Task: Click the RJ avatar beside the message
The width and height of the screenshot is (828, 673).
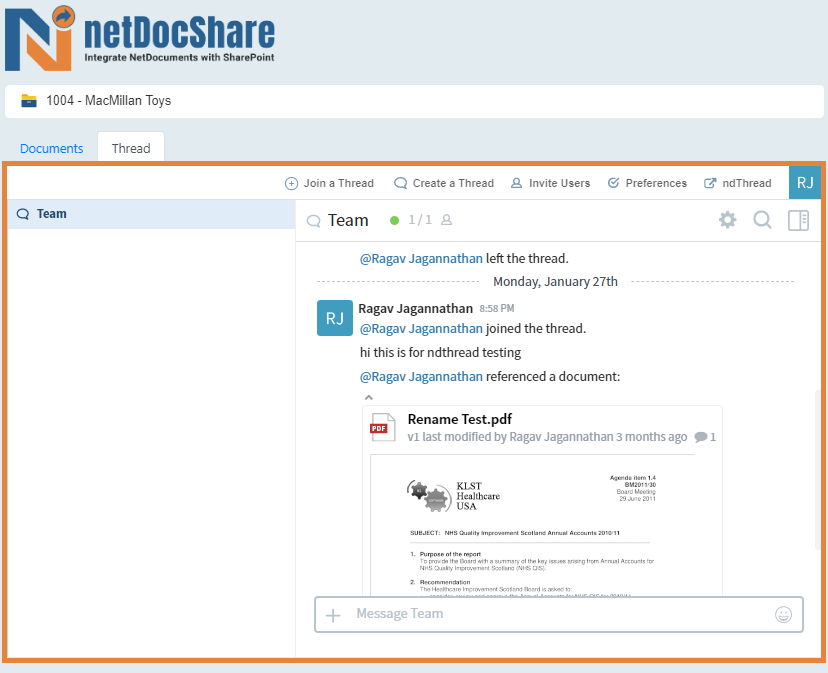Action: coord(335,318)
